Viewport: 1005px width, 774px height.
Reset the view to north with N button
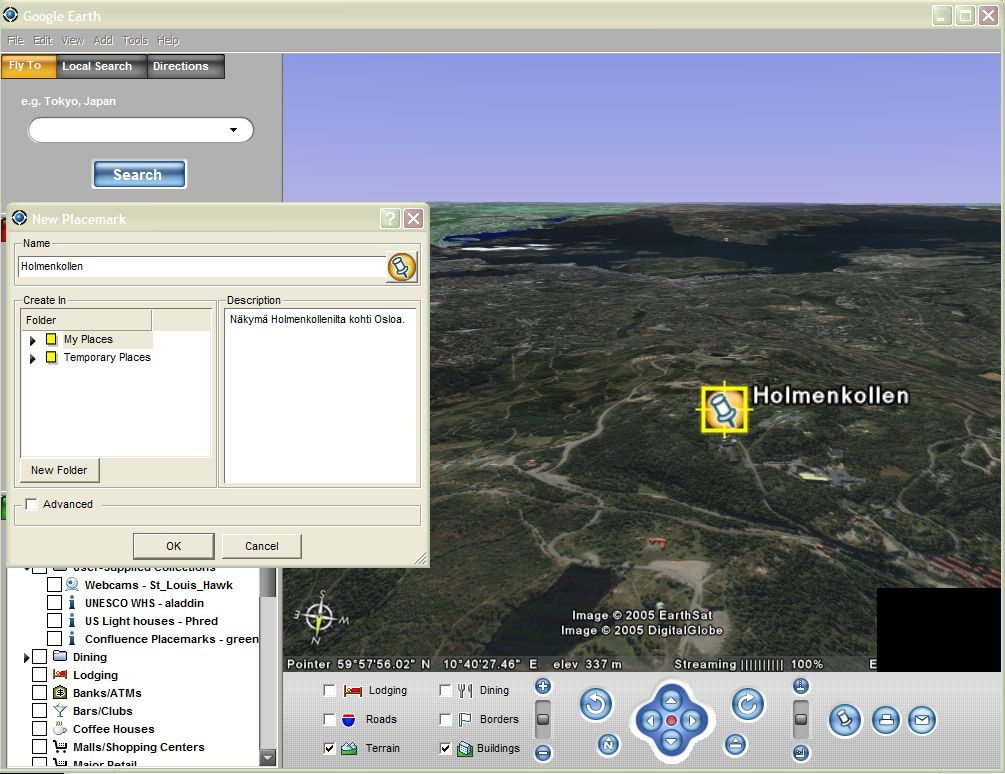(608, 745)
